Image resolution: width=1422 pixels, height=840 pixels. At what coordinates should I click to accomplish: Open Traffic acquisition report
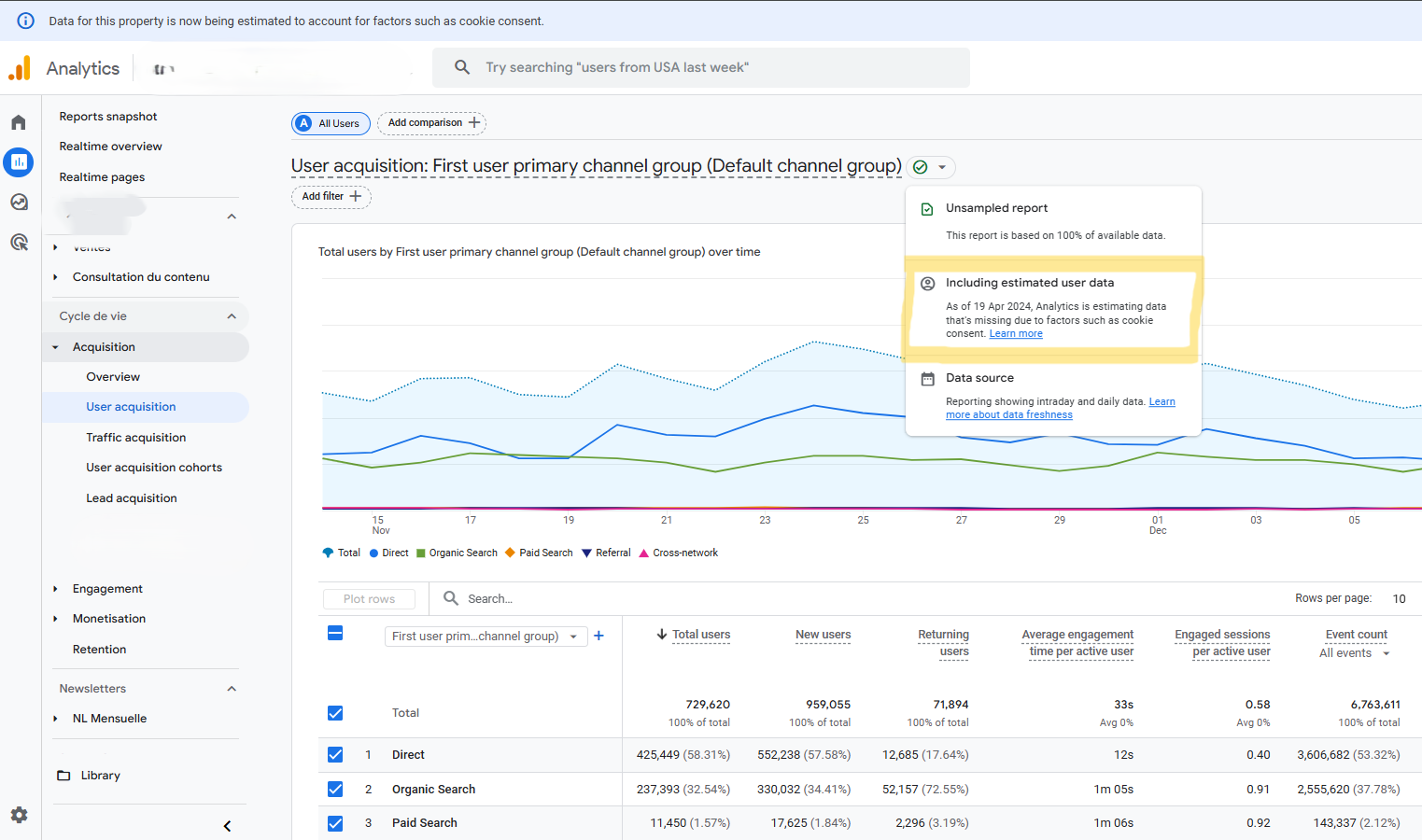pyautogui.click(x=135, y=438)
